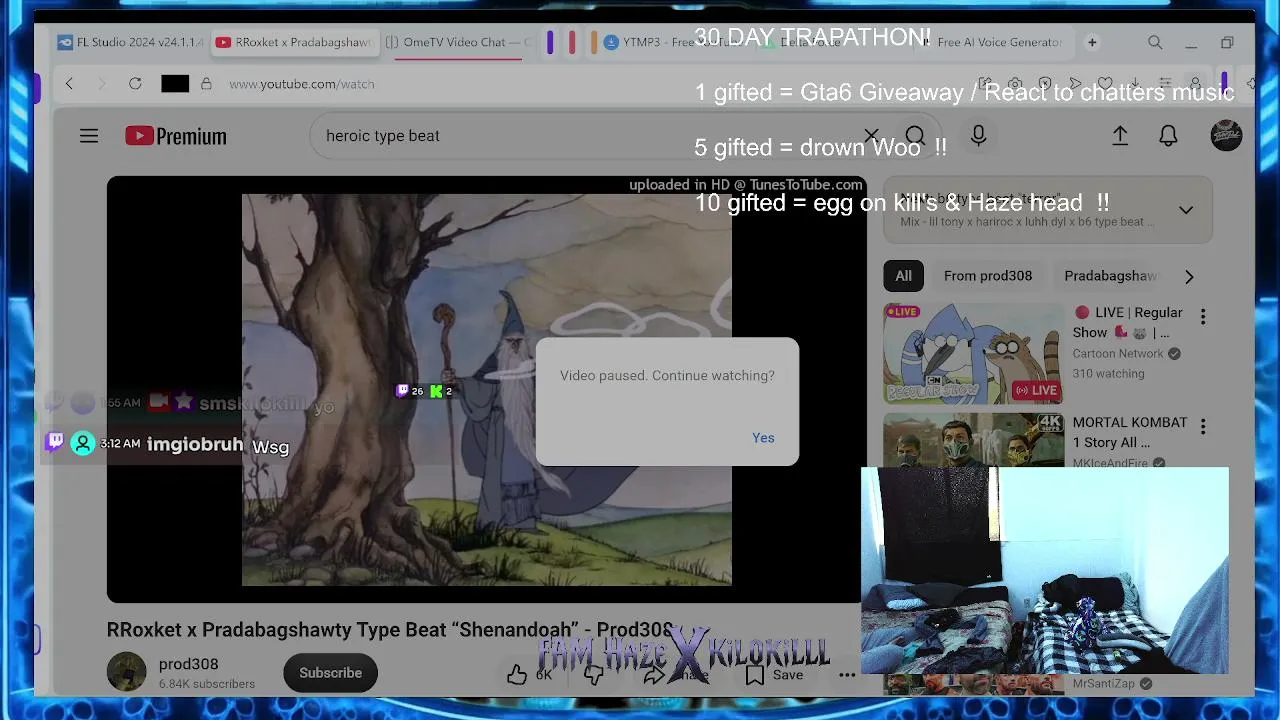Open the "LIVE | Regular Show" video title
The height and width of the screenshot is (720, 1280).
pyautogui.click(x=1128, y=323)
